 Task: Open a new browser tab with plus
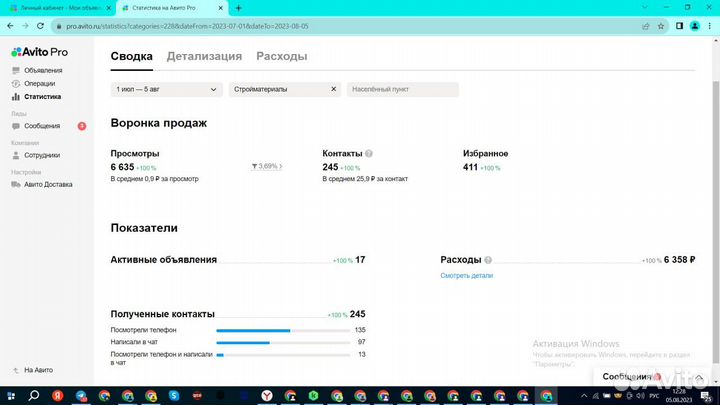click(x=238, y=8)
